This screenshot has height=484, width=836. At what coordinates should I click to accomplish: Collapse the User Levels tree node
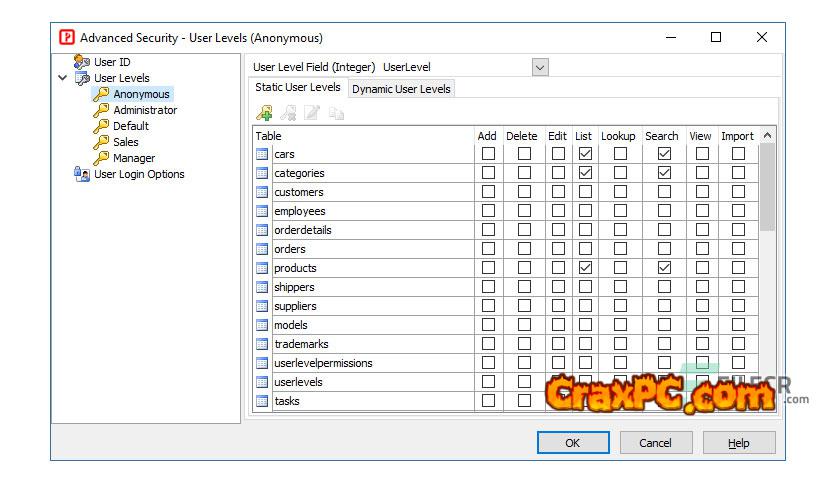pyautogui.click(x=64, y=78)
